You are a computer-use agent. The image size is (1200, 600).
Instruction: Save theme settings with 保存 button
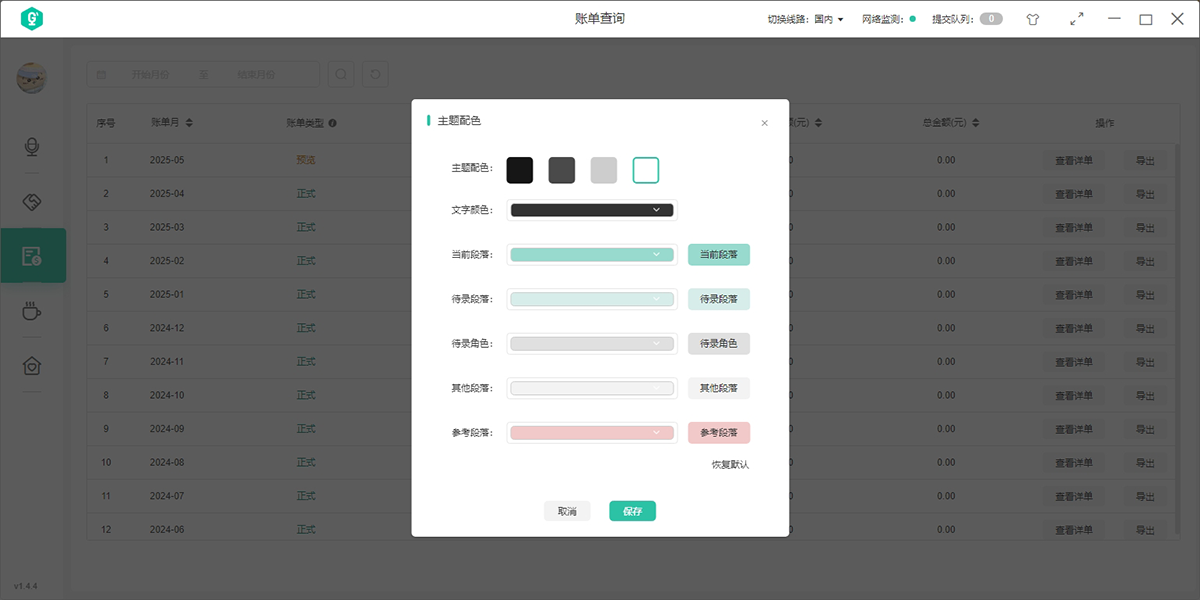[632, 510]
